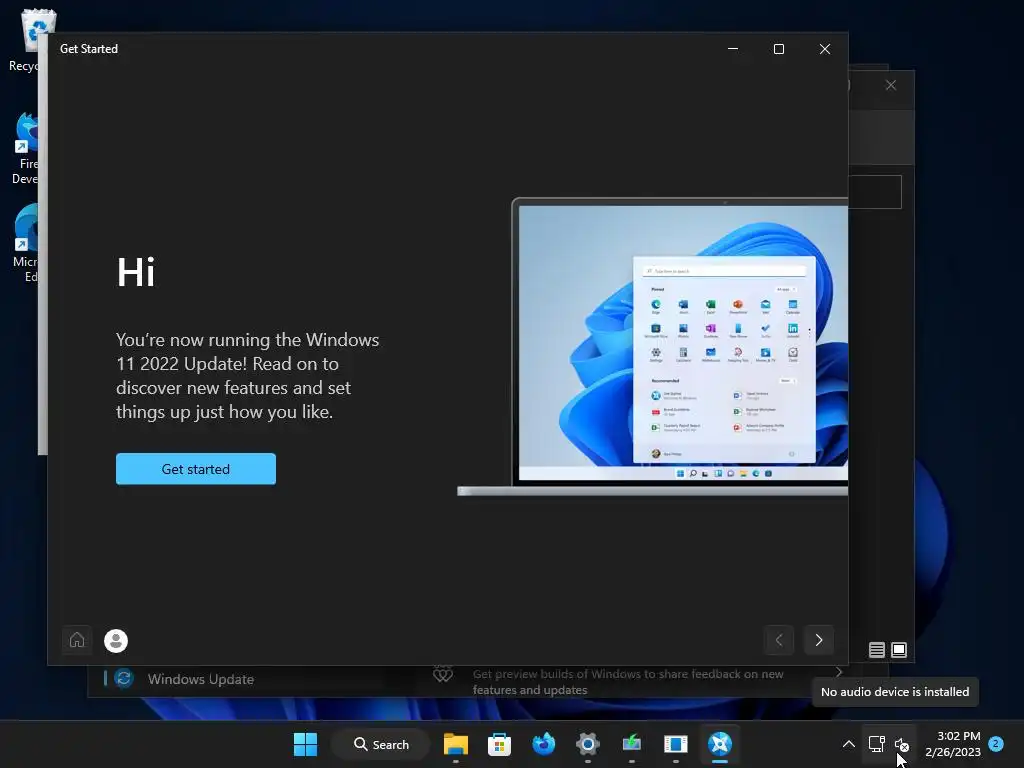Select the Firefox Developer desktop shortcut
The image size is (1024, 768).
(26, 148)
